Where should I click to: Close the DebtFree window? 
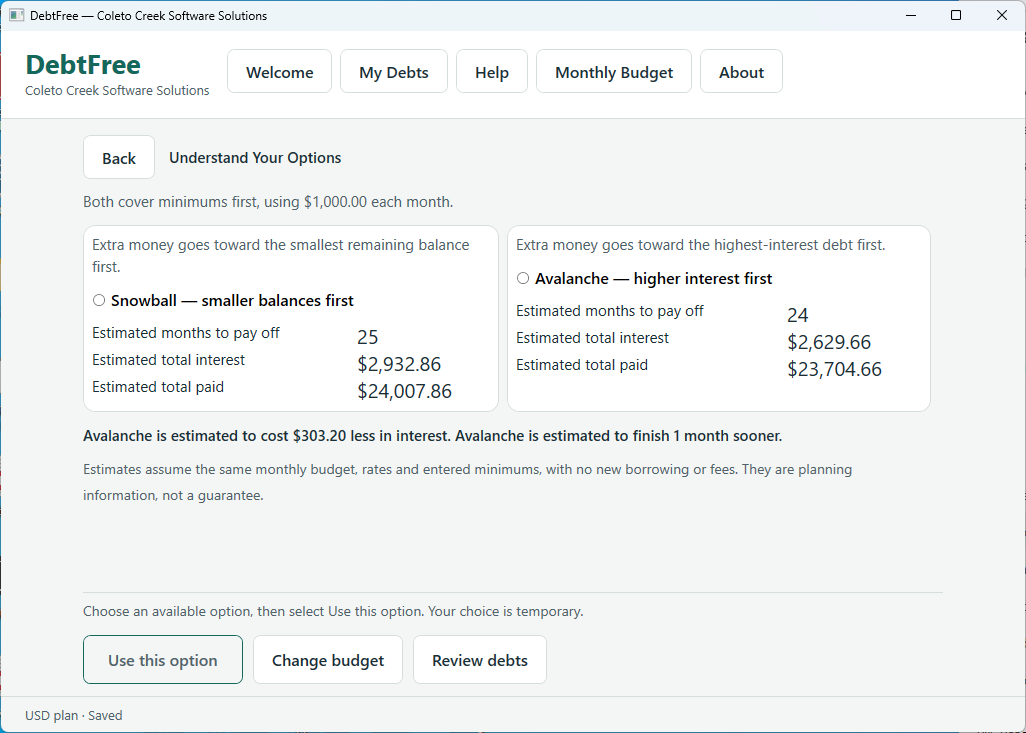(x=1002, y=15)
